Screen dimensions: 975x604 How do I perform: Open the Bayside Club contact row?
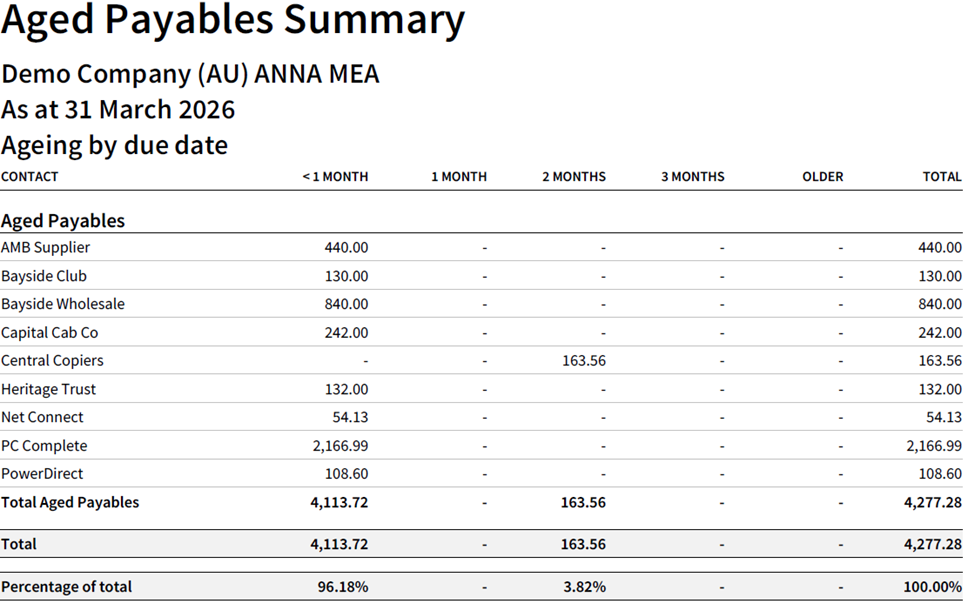click(x=44, y=276)
